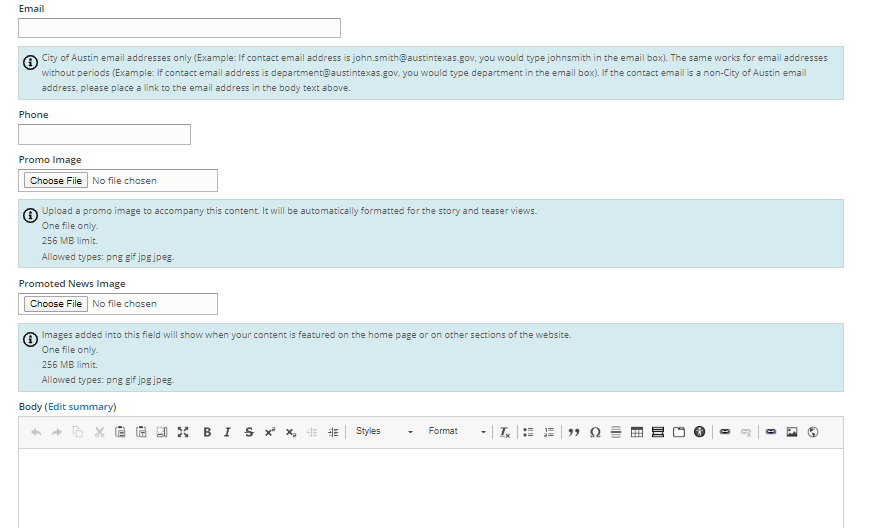Apply superscript formatting
Image resolution: width=891 pixels, height=528 pixels.
(270, 433)
